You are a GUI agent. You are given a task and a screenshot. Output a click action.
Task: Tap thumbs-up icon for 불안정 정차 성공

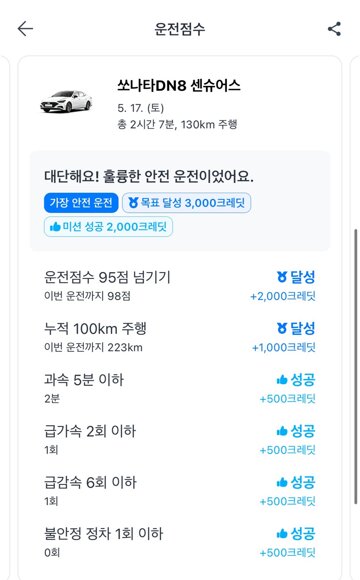[x=282, y=534]
